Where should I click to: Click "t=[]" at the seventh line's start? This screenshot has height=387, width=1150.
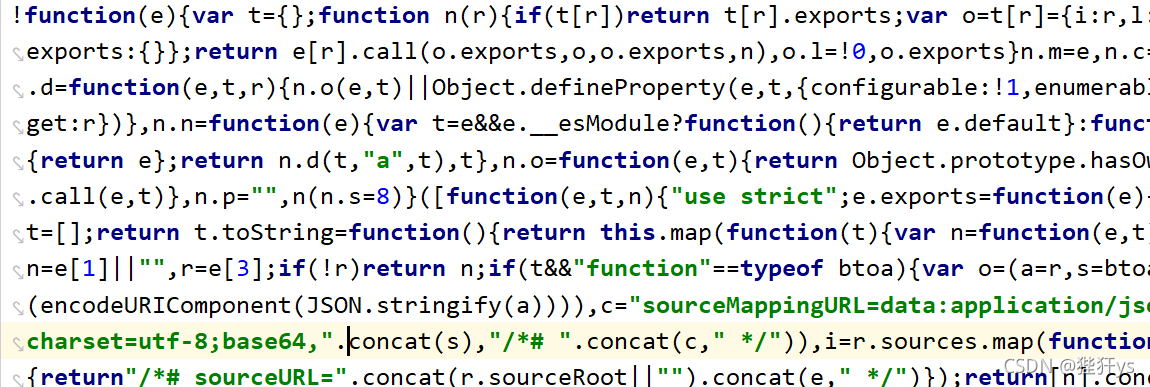coord(54,233)
